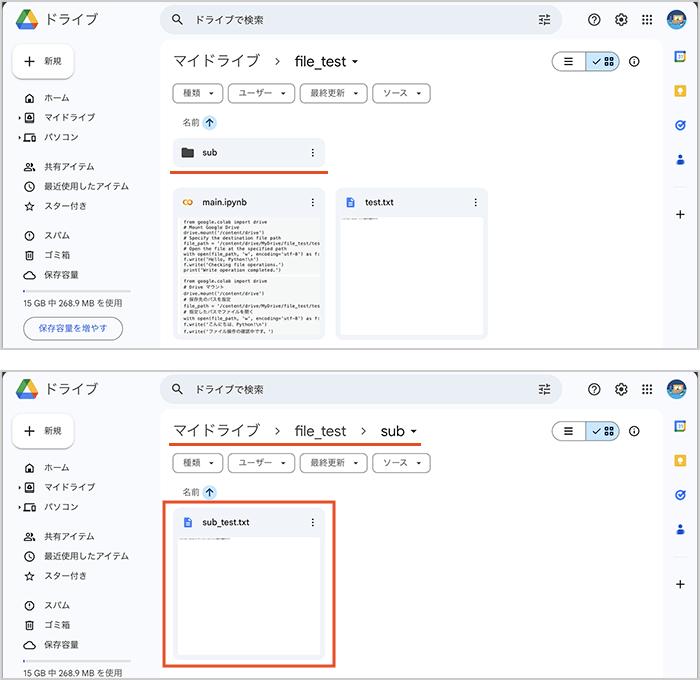Image resolution: width=700 pixels, height=680 pixels.
Task: Click search field in bottom Drive window
Action: (361, 389)
